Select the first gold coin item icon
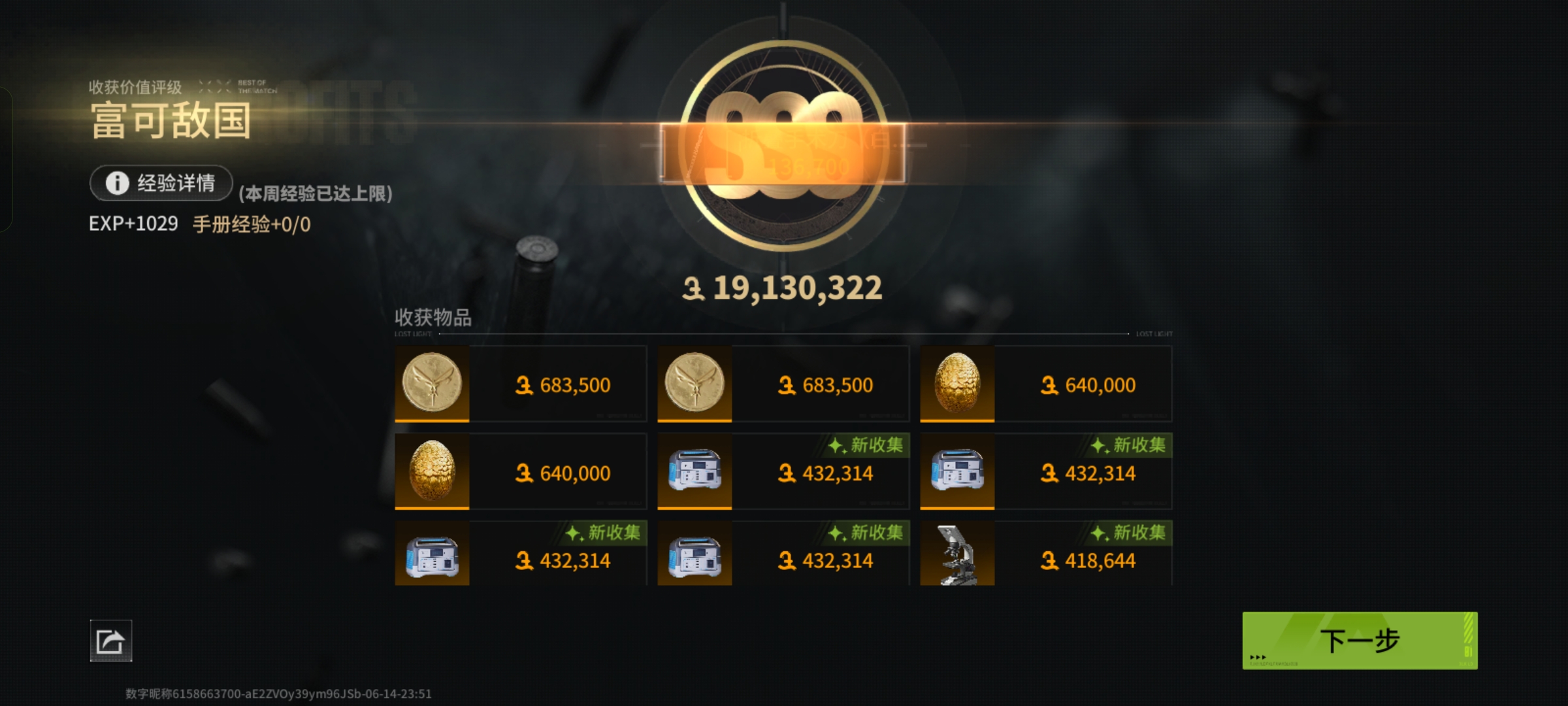The width and height of the screenshot is (1568, 706). tap(432, 383)
